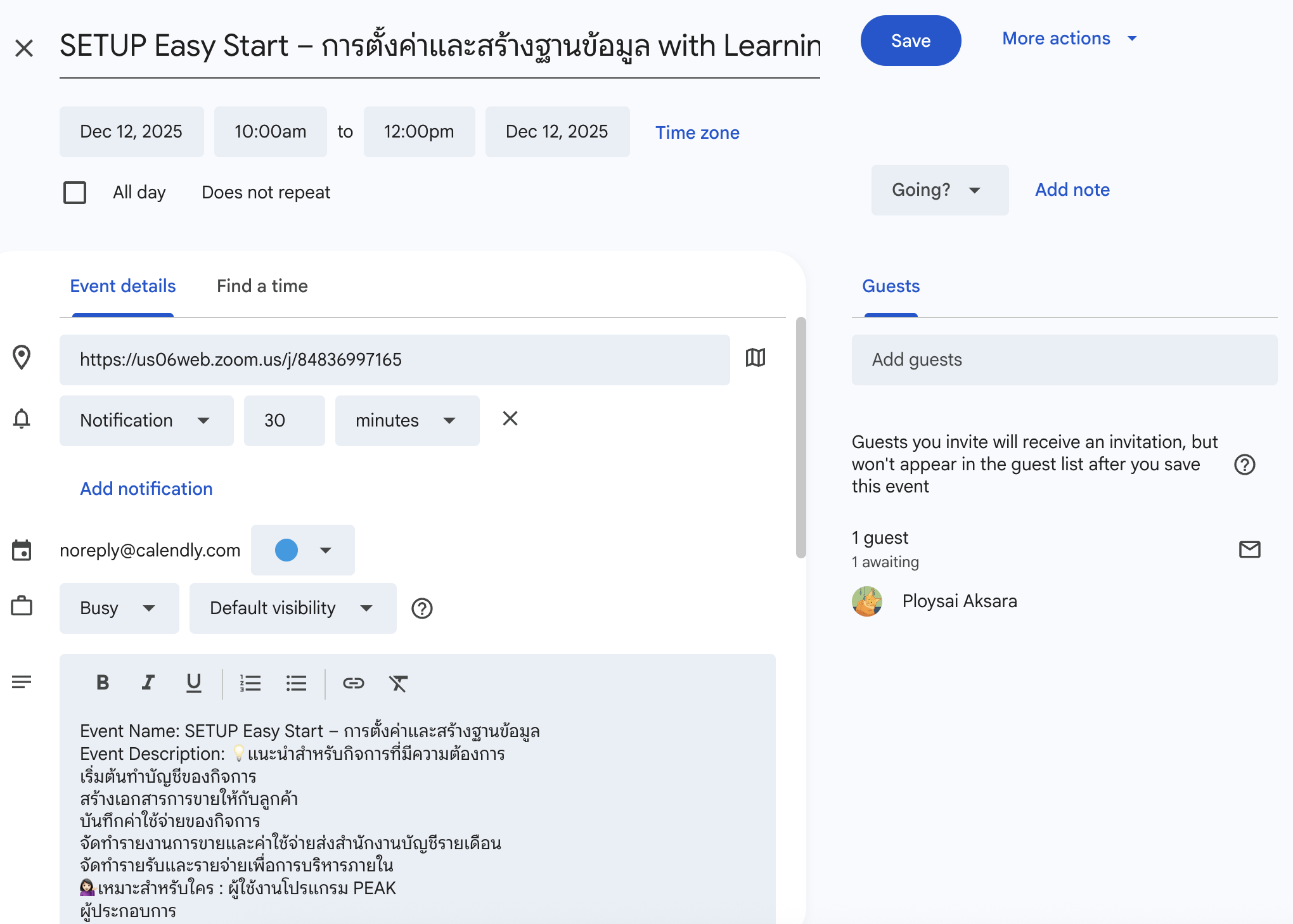
Task: Preview location in Maps icon
Action: [x=755, y=358]
